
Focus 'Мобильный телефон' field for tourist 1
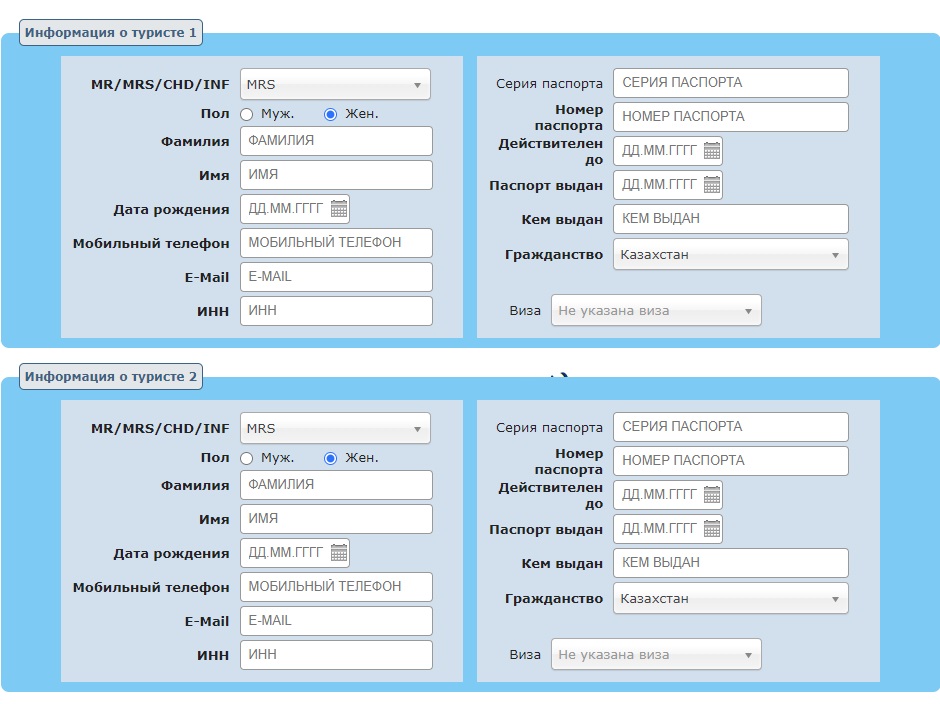pos(336,243)
